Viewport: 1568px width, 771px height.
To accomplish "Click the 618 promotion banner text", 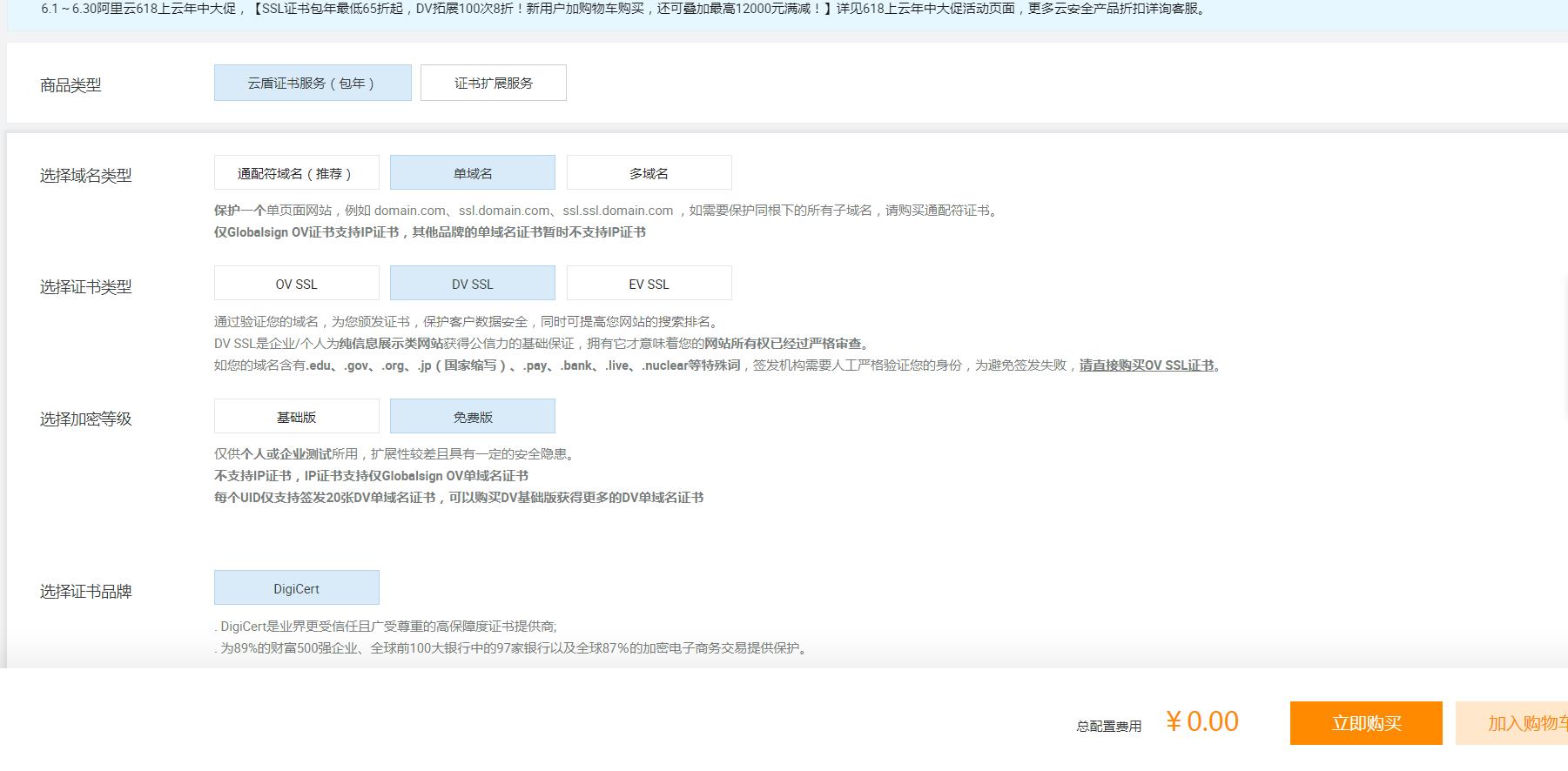I will coord(623,10).
